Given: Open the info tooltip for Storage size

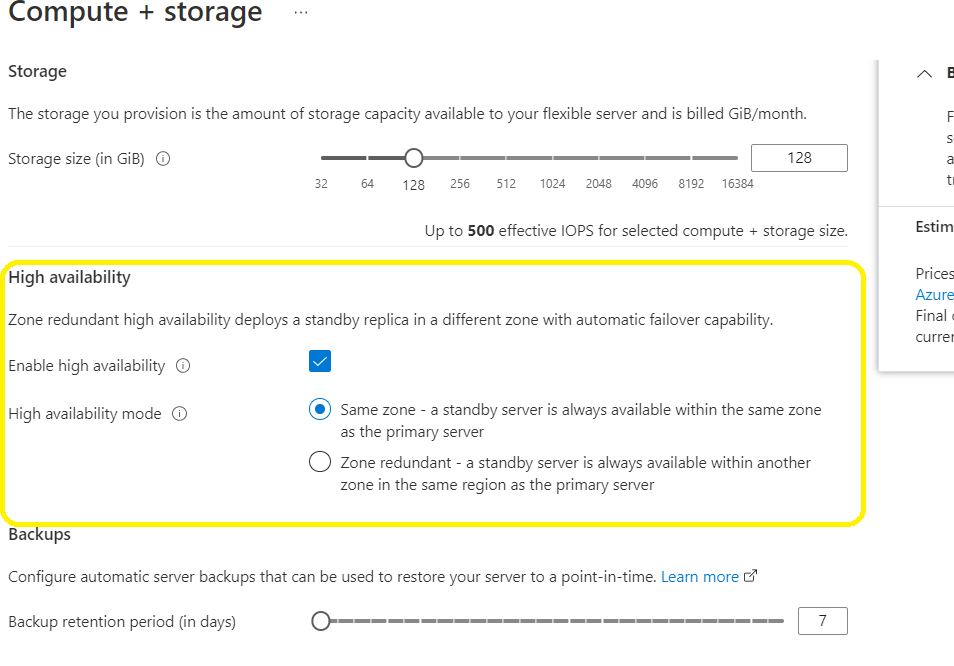Looking at the screenshot, I should point(163,158).
